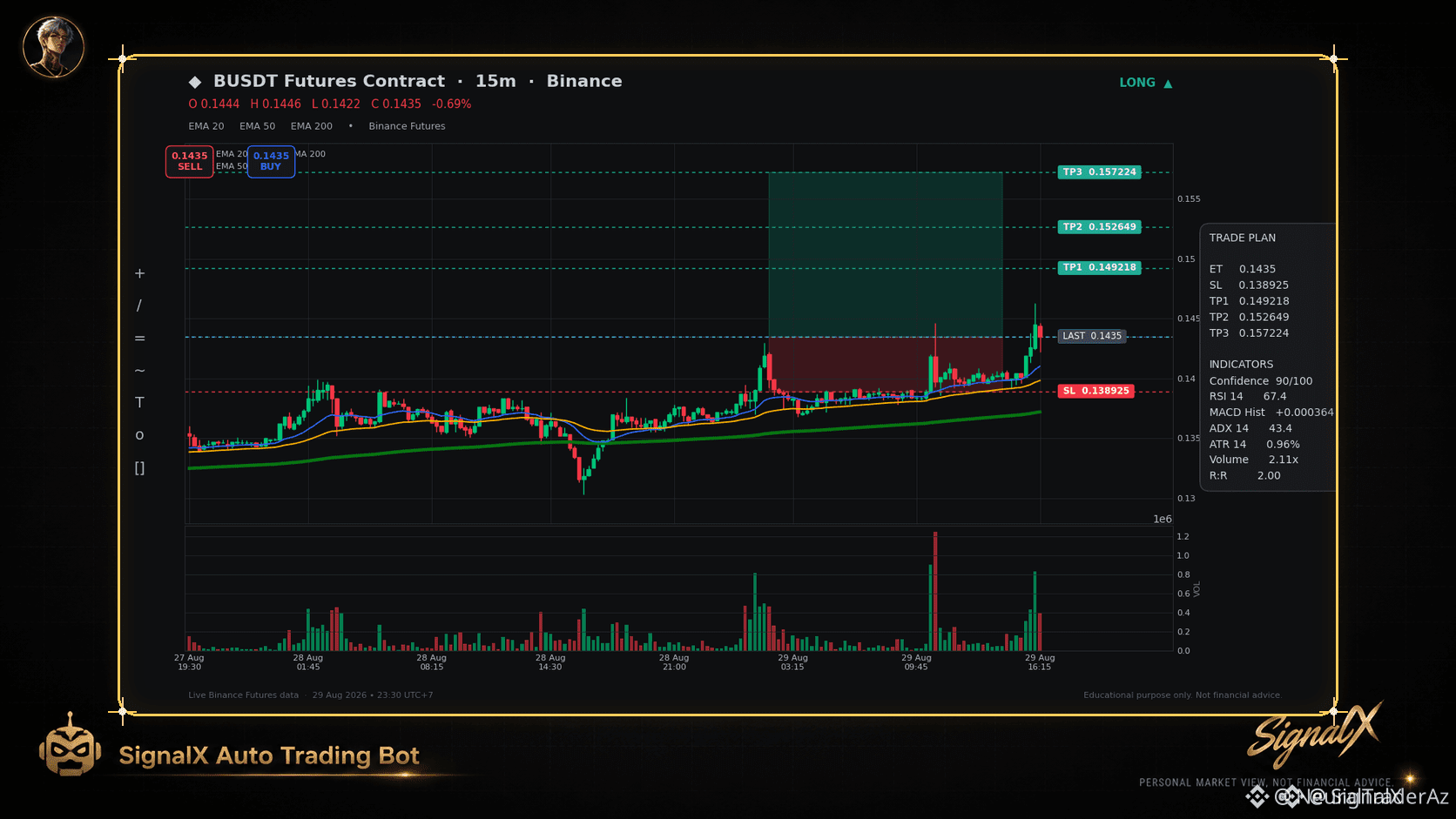The width and height of the screenshot is (1456, 819).
Task: Click EMA 50 in the indicator row
Action: 258,126
